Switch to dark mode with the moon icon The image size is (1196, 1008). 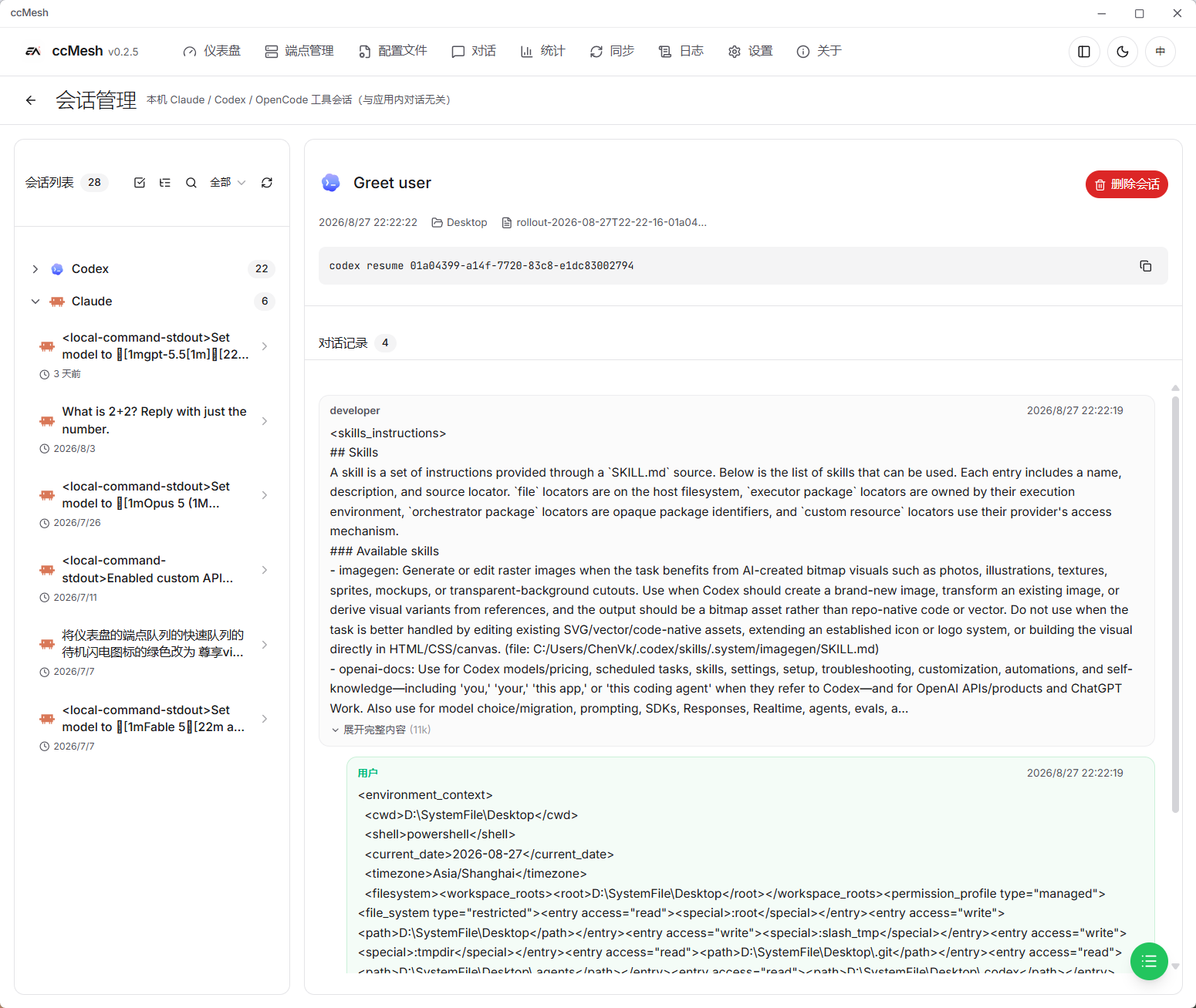(1123, 52)
